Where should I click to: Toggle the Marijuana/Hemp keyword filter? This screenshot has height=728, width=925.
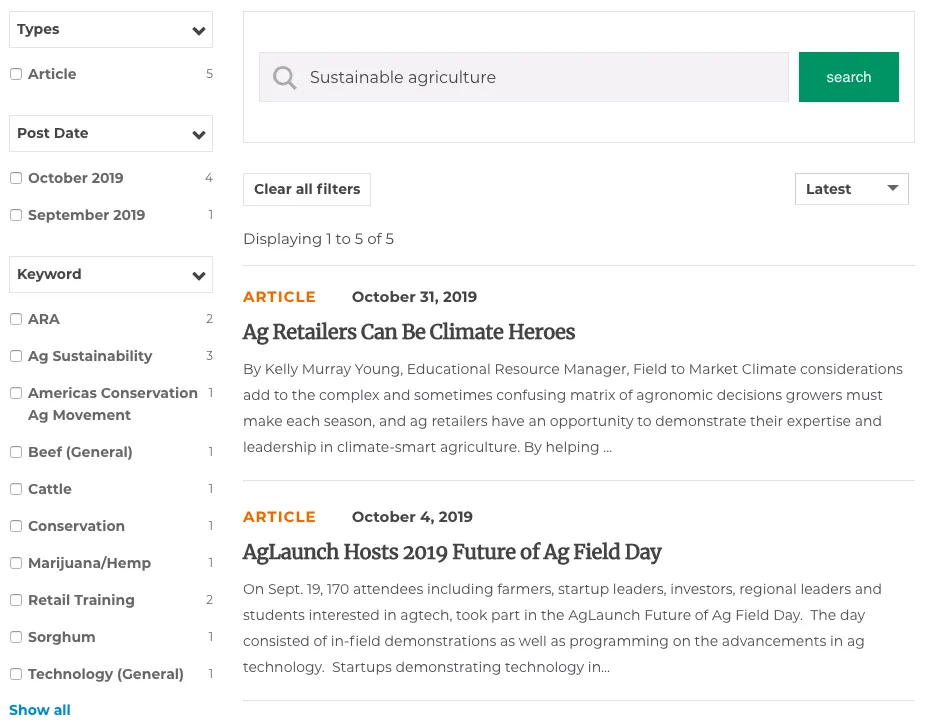tap(16, 562)
